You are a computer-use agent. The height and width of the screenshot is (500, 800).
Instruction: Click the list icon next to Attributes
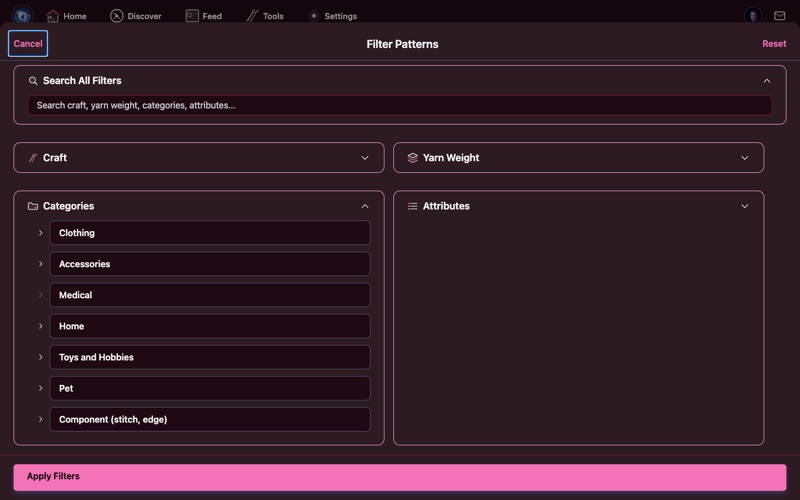413,206
